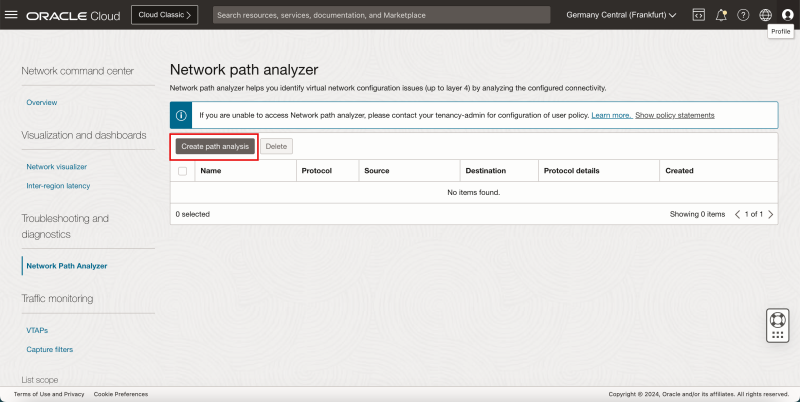Image resolution: width=800 pixels, height=402 pixels.
Task: Launch Cloud Shell developer tools icon
Action: [698, 15]
